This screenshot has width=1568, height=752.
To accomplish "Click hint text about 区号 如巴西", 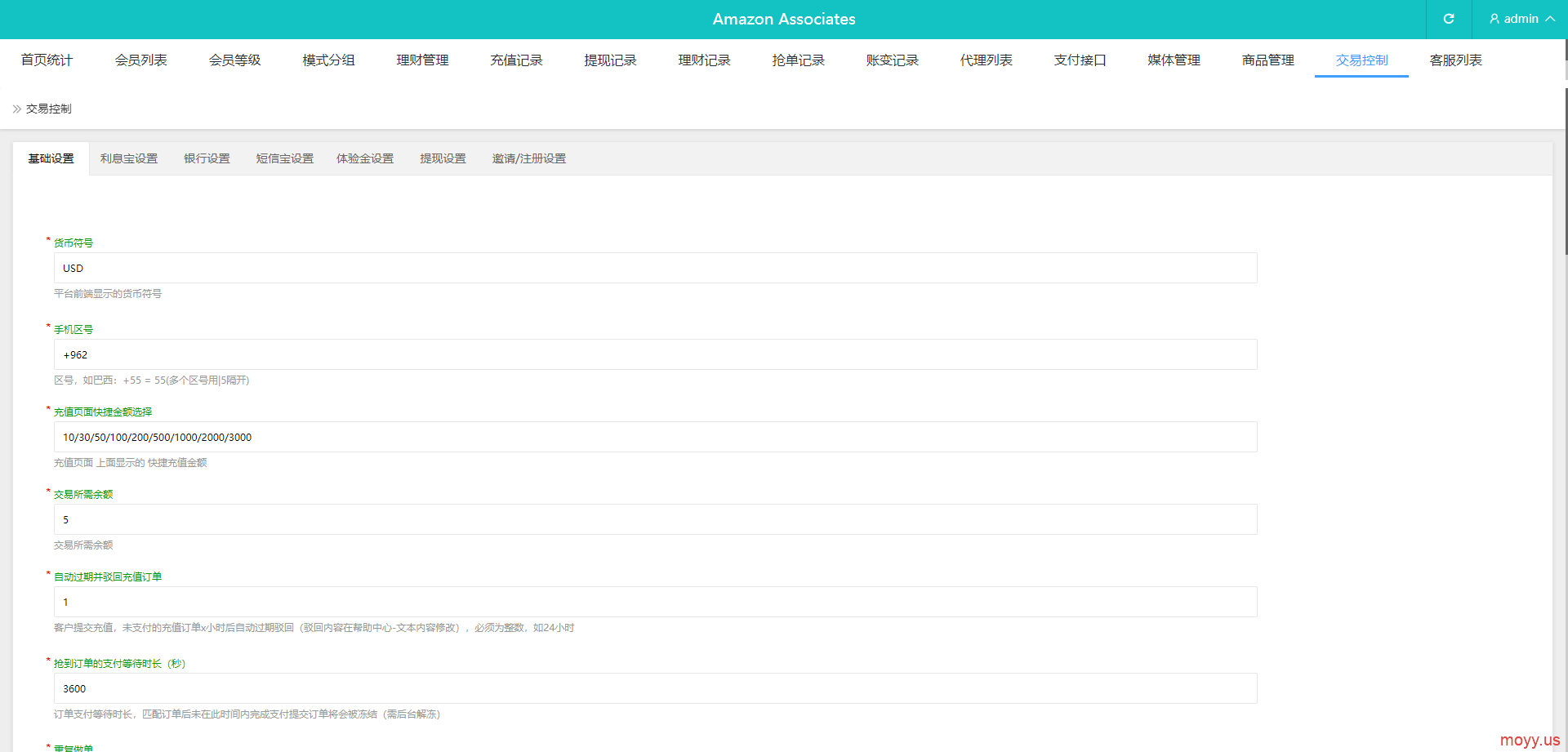I will click(152, 380).
